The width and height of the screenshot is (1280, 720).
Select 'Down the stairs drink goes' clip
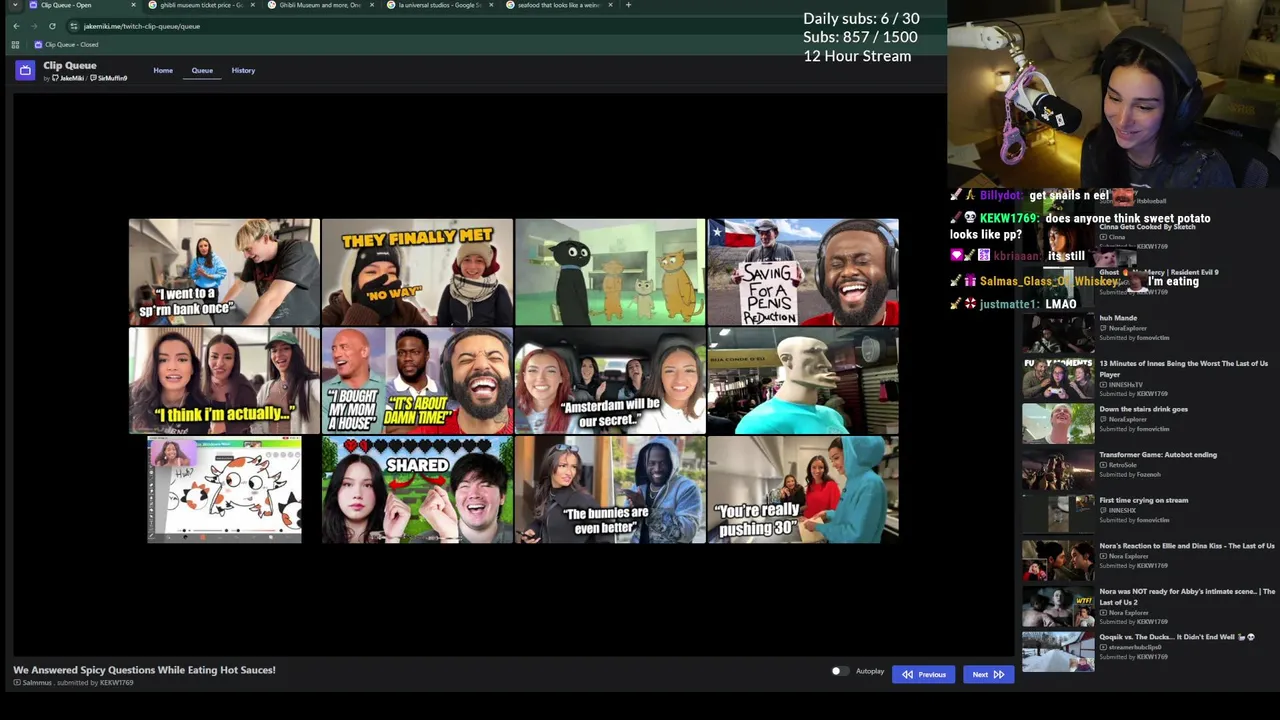[1147, 423]
